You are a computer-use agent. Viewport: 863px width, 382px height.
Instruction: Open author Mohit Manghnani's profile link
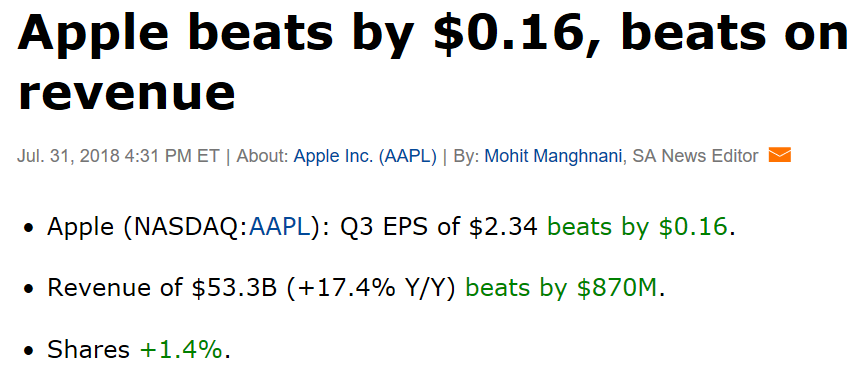553,156
